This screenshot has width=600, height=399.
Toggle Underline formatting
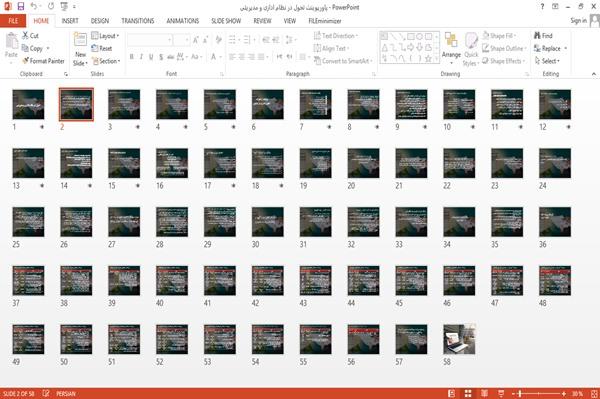151,57
